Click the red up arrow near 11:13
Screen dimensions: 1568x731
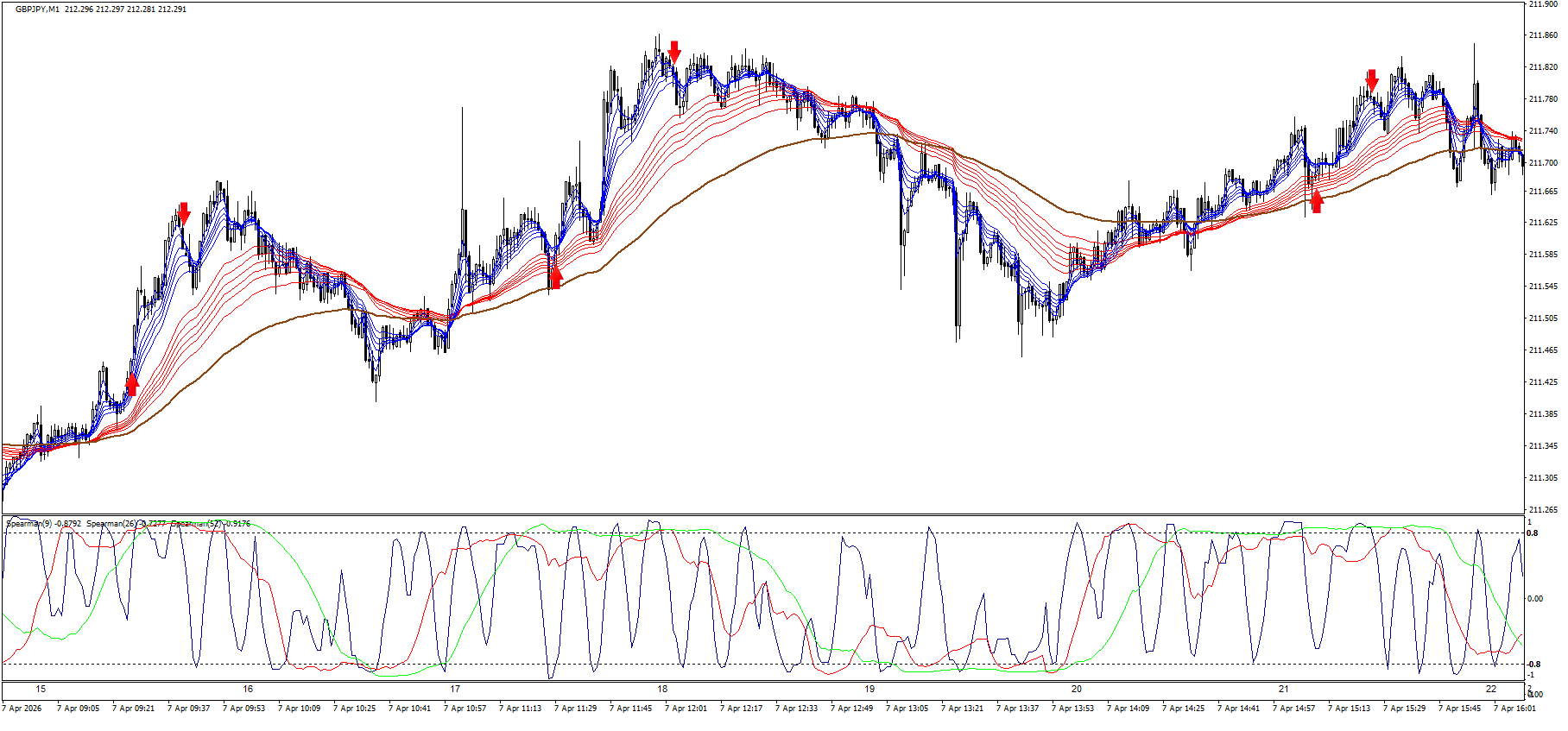coord(555,277)
